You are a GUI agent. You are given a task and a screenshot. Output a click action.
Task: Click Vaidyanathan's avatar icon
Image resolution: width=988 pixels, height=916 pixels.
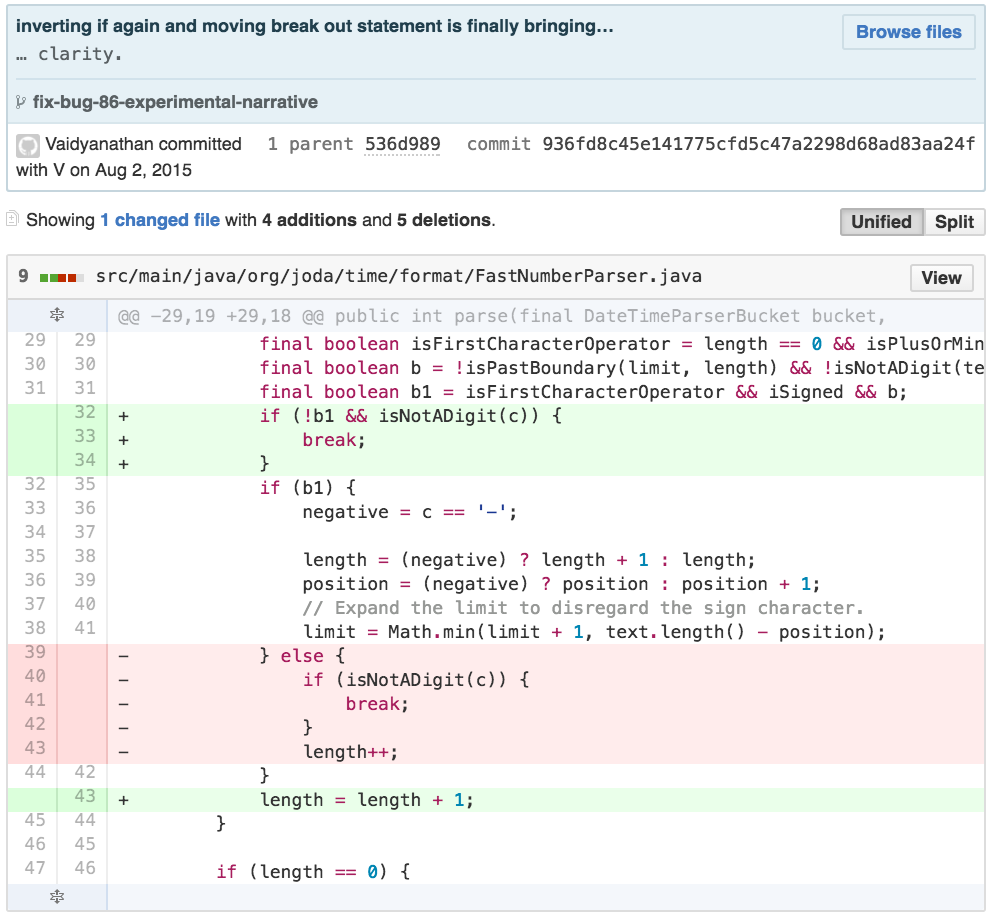click(x=28, y=146)
